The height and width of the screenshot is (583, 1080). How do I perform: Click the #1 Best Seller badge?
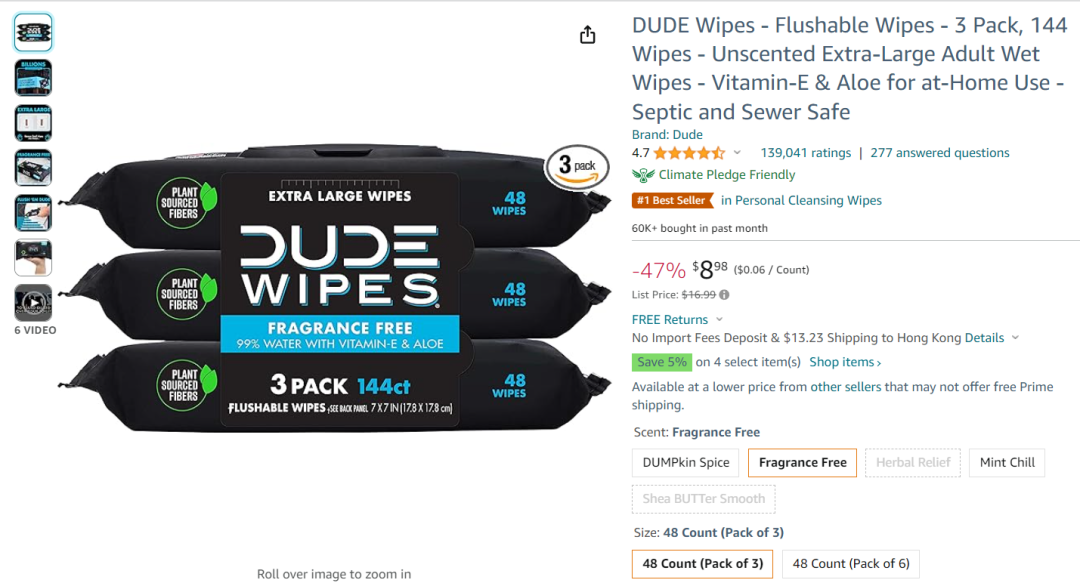[672, 201]
